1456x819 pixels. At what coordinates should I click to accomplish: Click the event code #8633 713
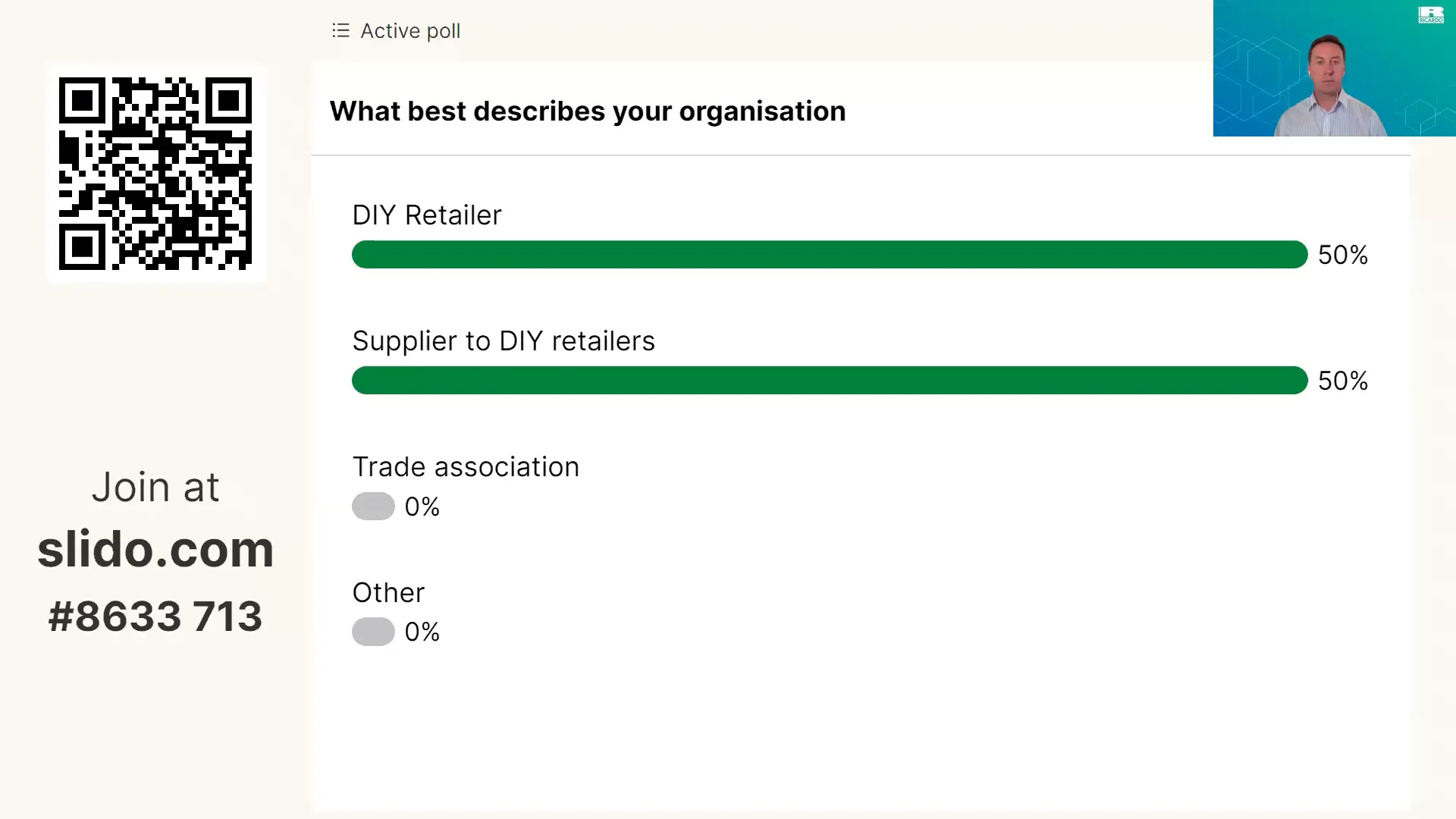(x=155, y=616)
